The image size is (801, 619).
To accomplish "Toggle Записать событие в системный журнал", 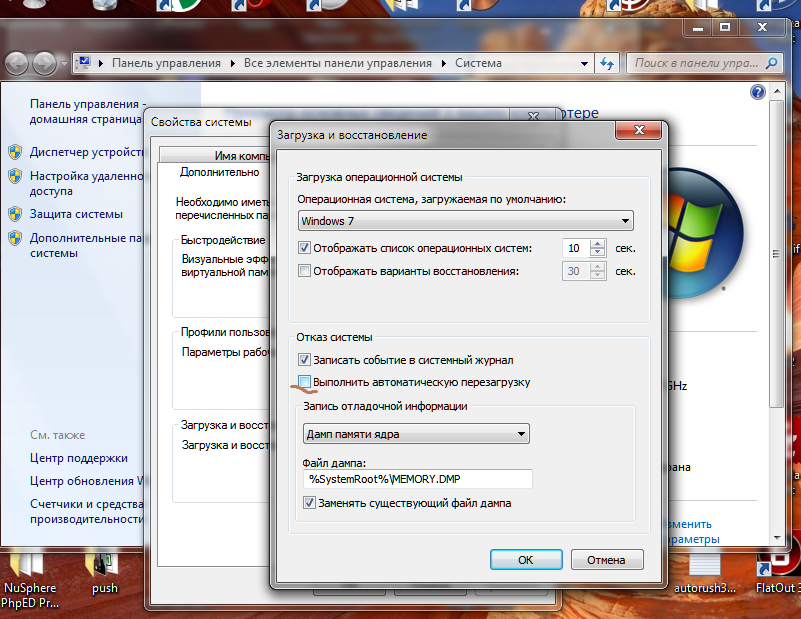I will click(x=306, y=359).
